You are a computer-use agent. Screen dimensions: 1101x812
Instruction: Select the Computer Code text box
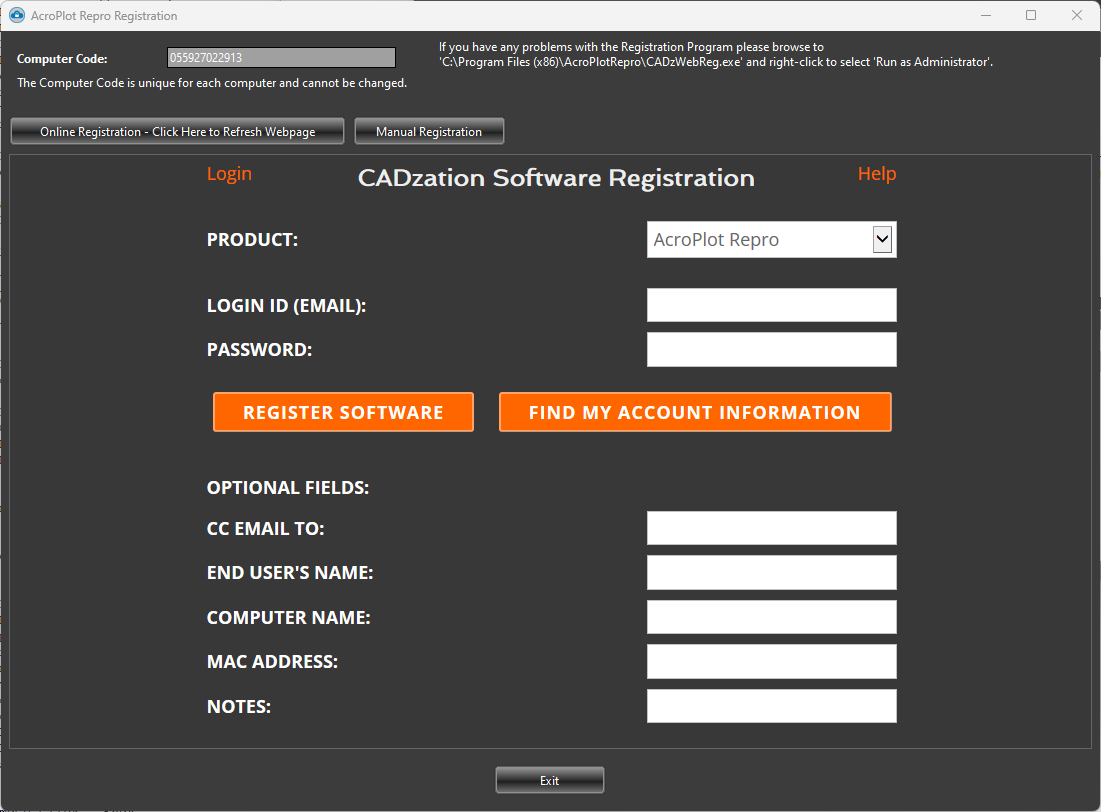[280, 58]
